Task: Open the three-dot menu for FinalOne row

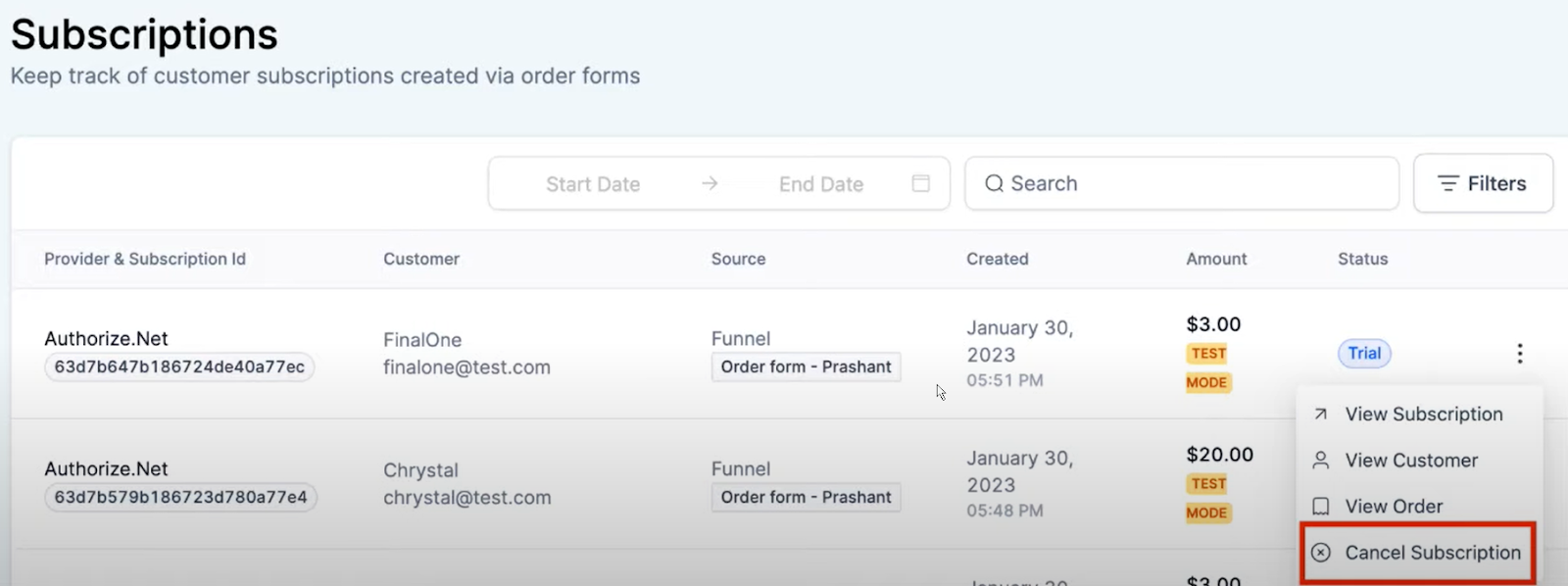Action: point(1519,354)
